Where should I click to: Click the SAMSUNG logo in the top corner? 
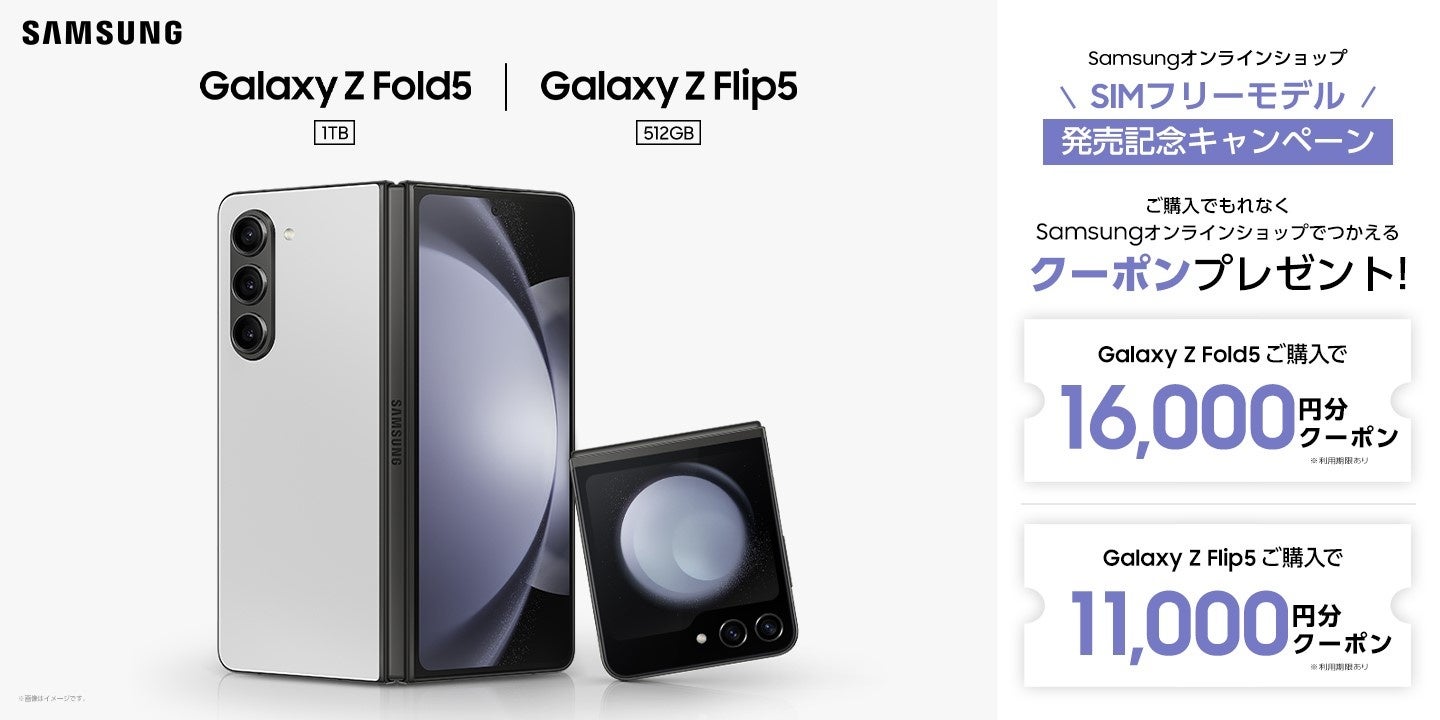(102, 33)
